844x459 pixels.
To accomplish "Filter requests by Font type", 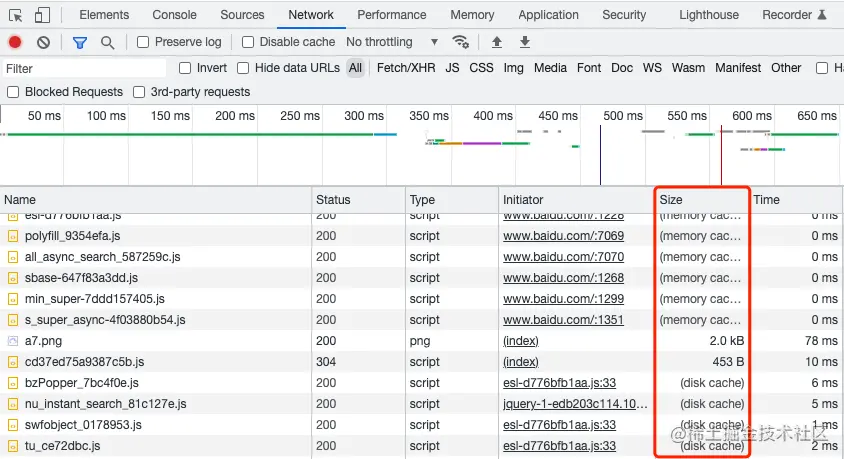I will pos(589,68).
